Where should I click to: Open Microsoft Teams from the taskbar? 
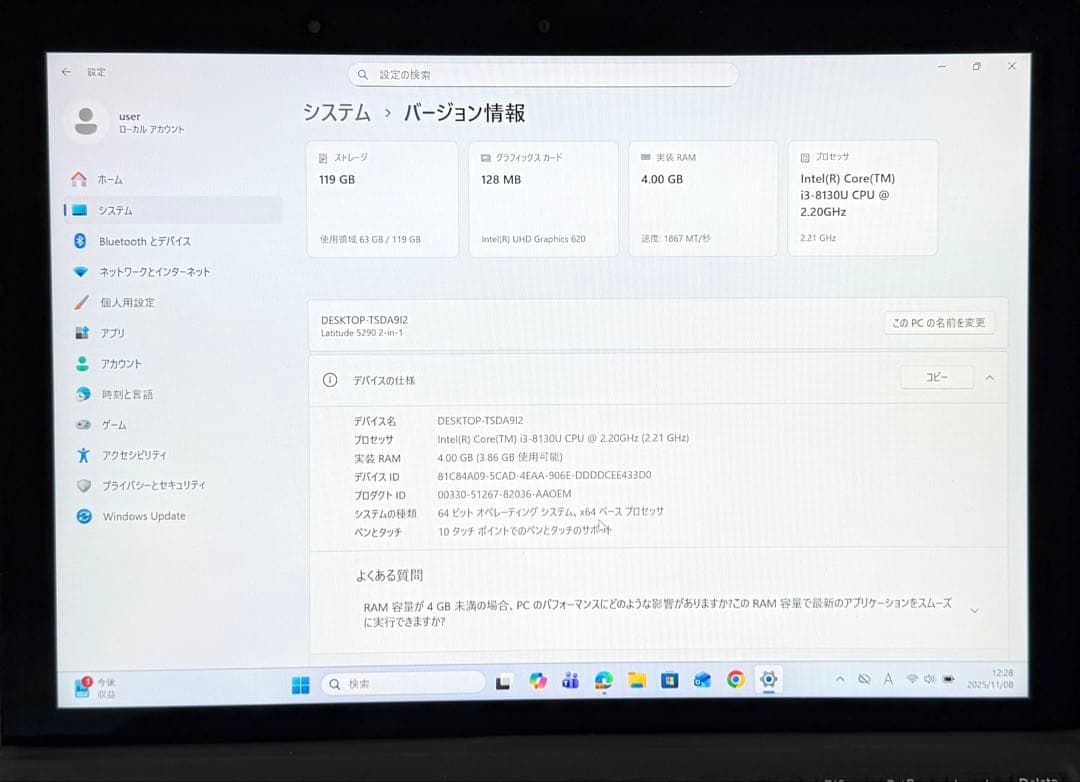[570, 681]
